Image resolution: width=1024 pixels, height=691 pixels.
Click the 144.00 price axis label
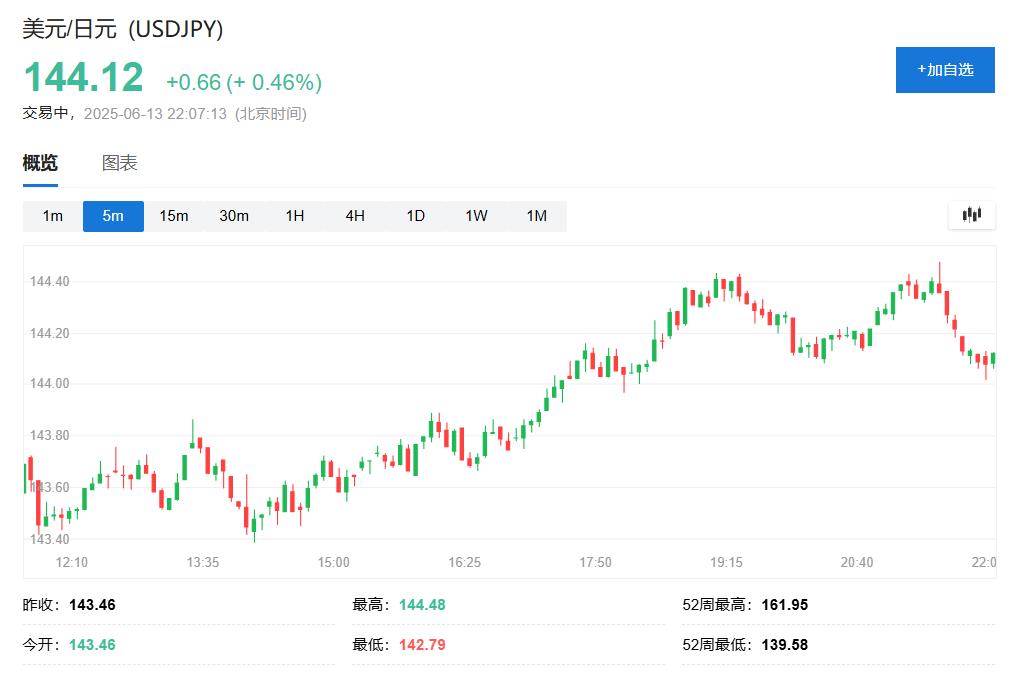pos(50,383)
